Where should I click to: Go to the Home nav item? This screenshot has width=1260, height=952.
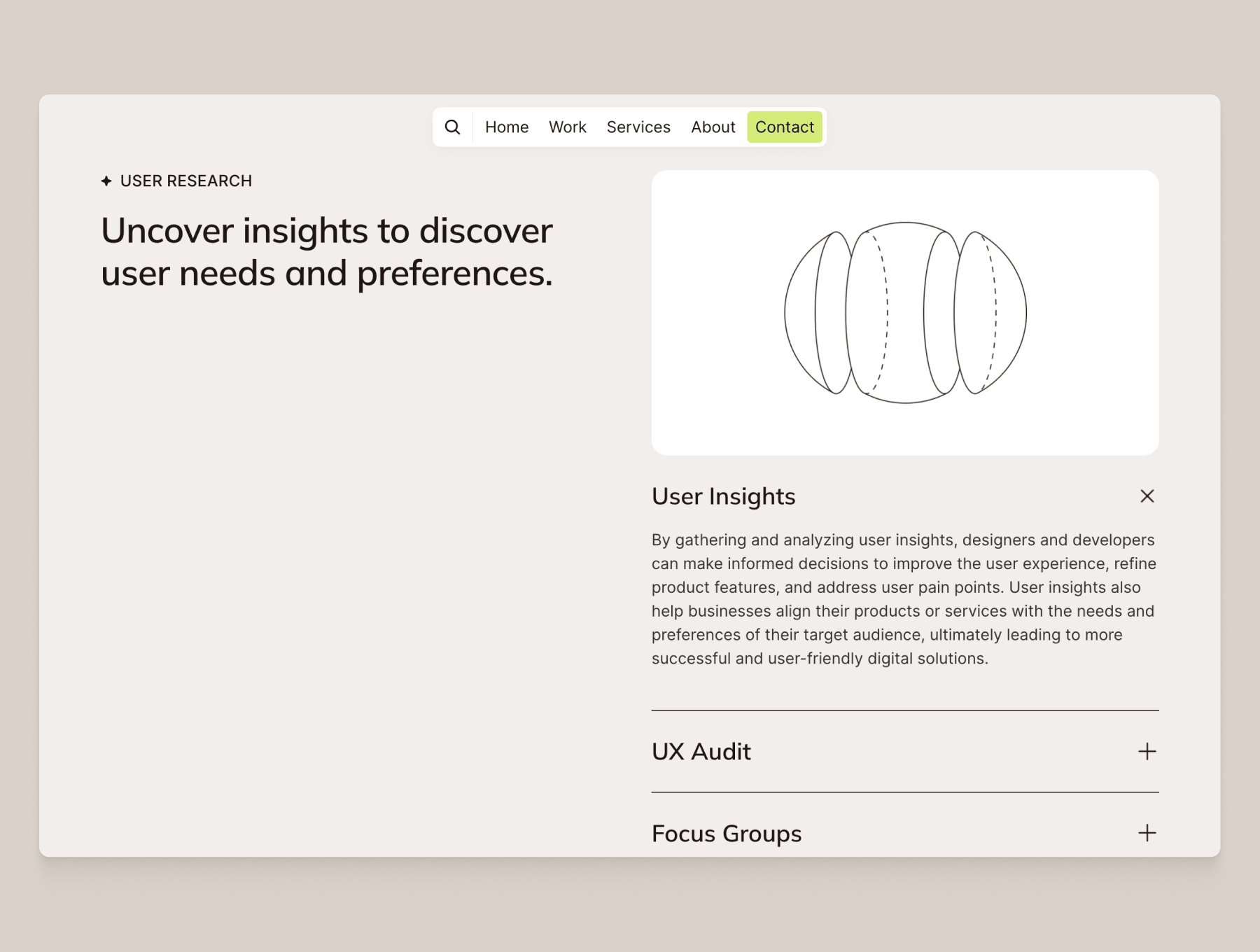click(507, 127)
